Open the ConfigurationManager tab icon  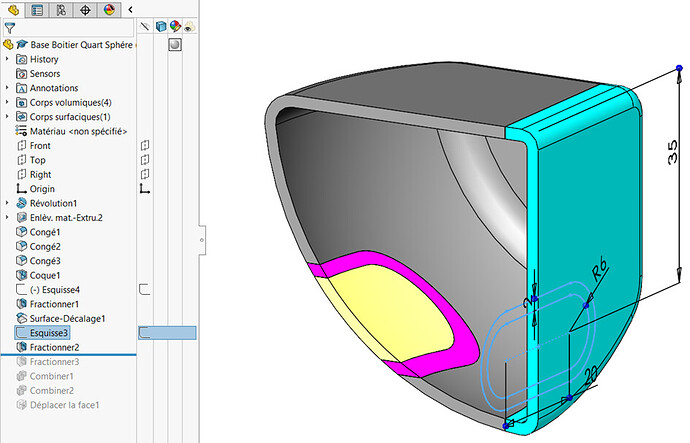[x=61, y=9]
